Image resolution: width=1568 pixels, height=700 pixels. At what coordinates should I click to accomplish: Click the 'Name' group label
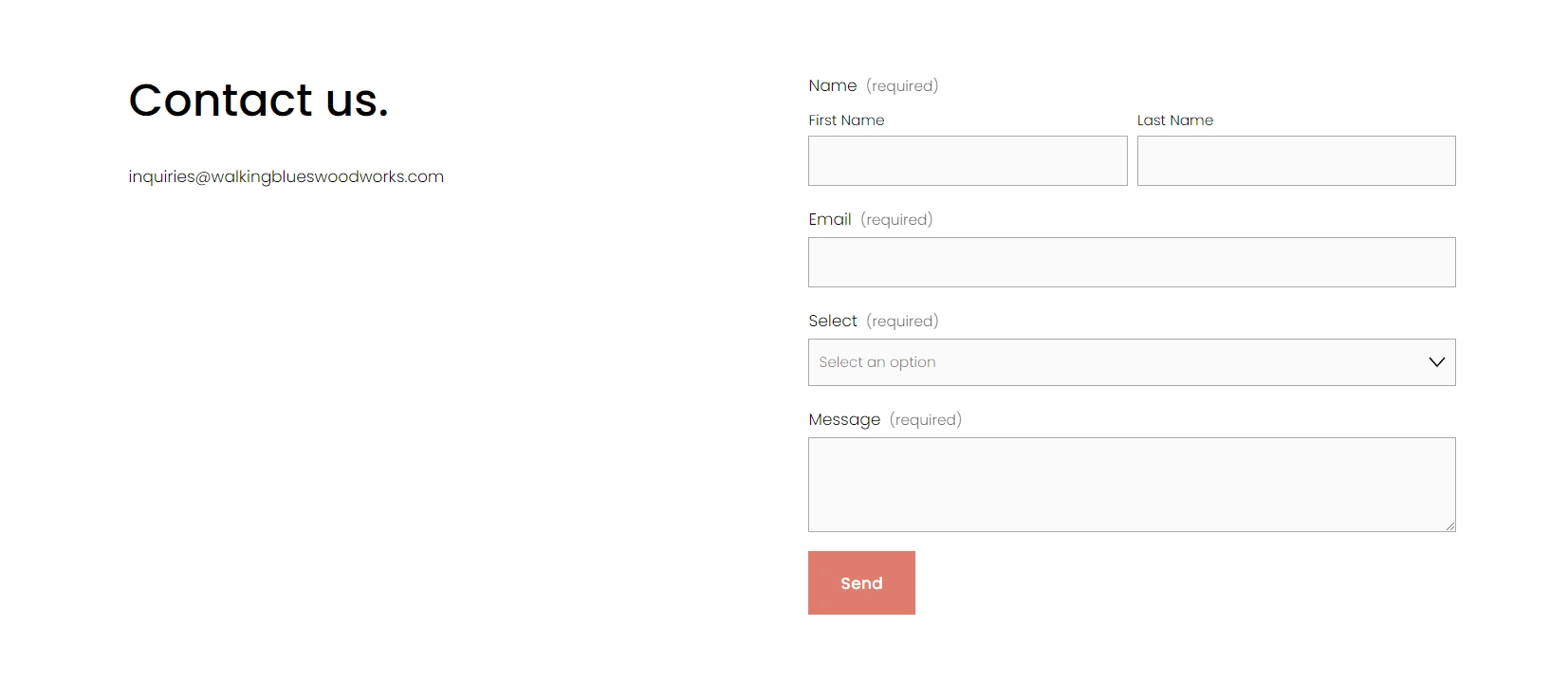pyautogui.click(x=833, y=85)
